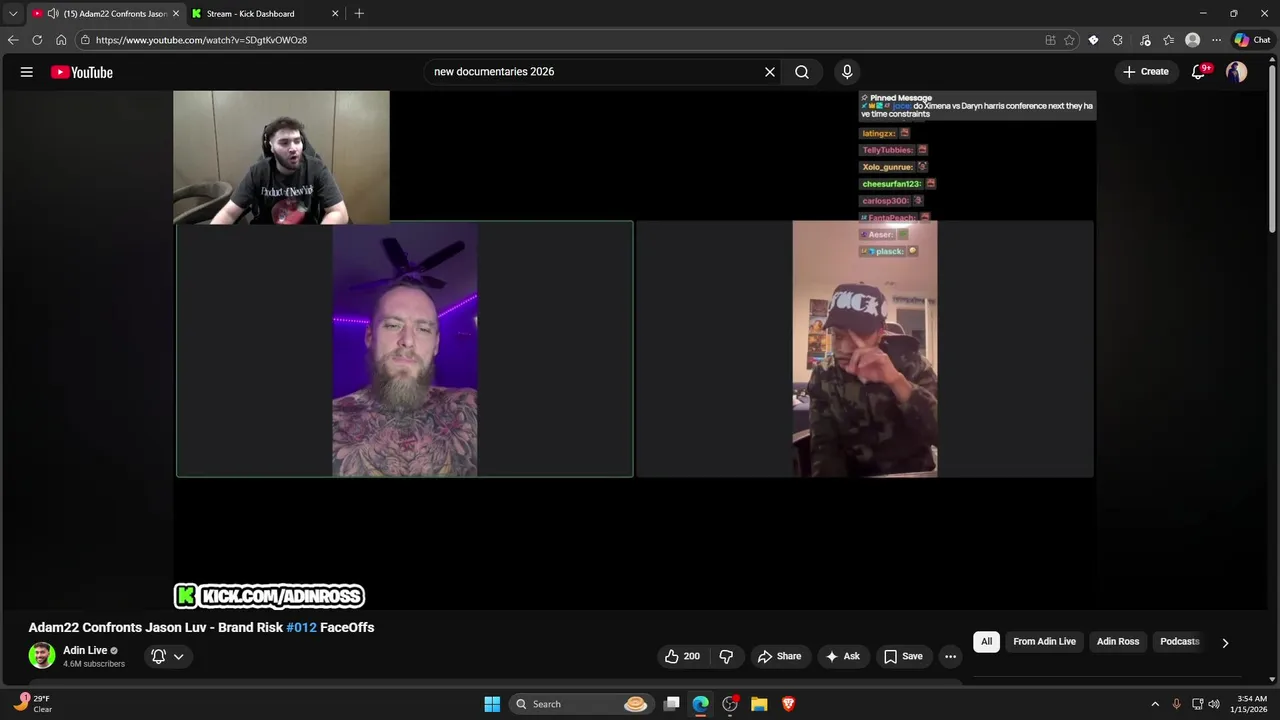Open YouTube notifications bell
Screen dimensions: 1280x720
pos(1199,72)
